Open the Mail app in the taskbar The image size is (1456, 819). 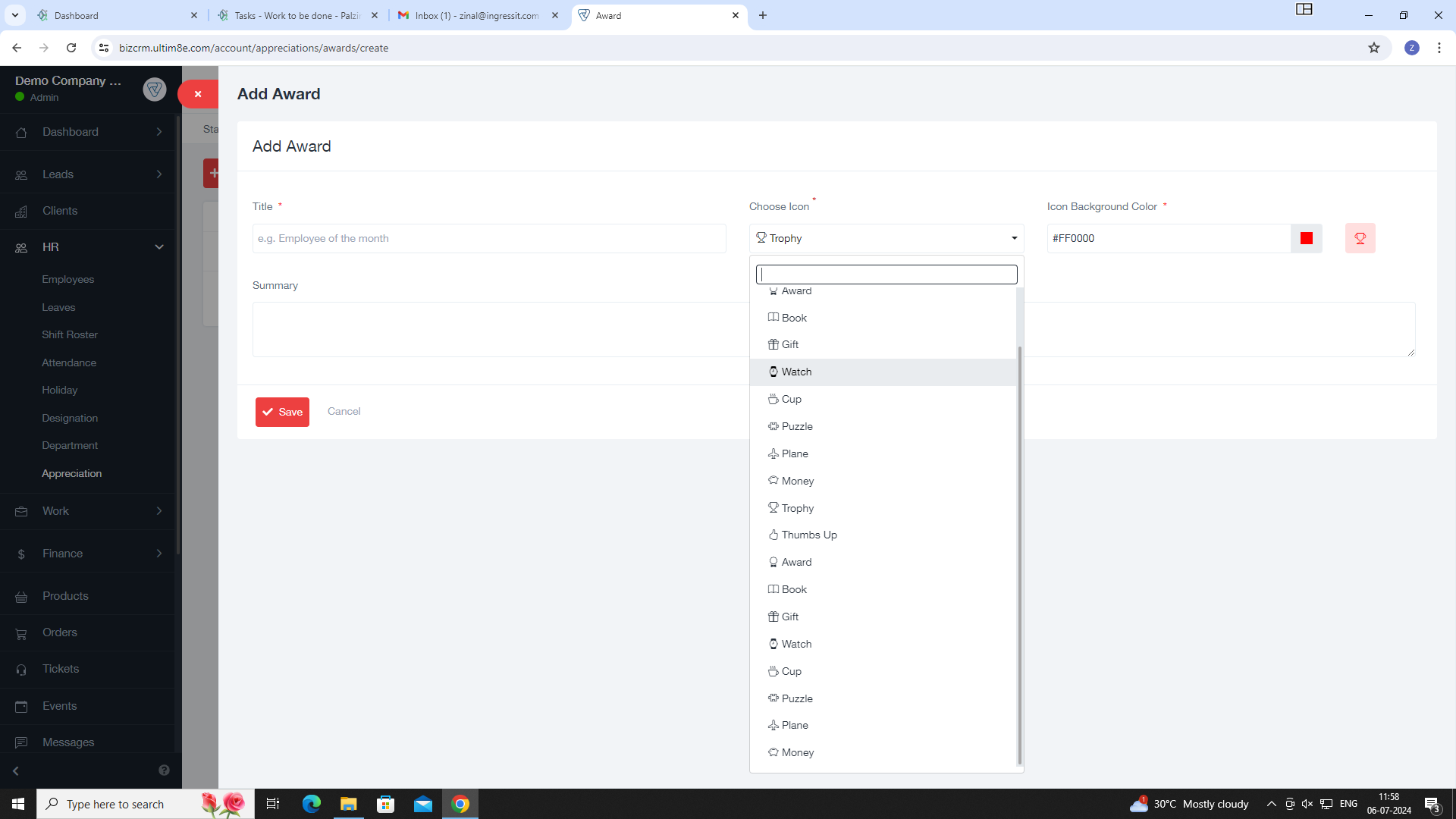(x=423, y=804)
